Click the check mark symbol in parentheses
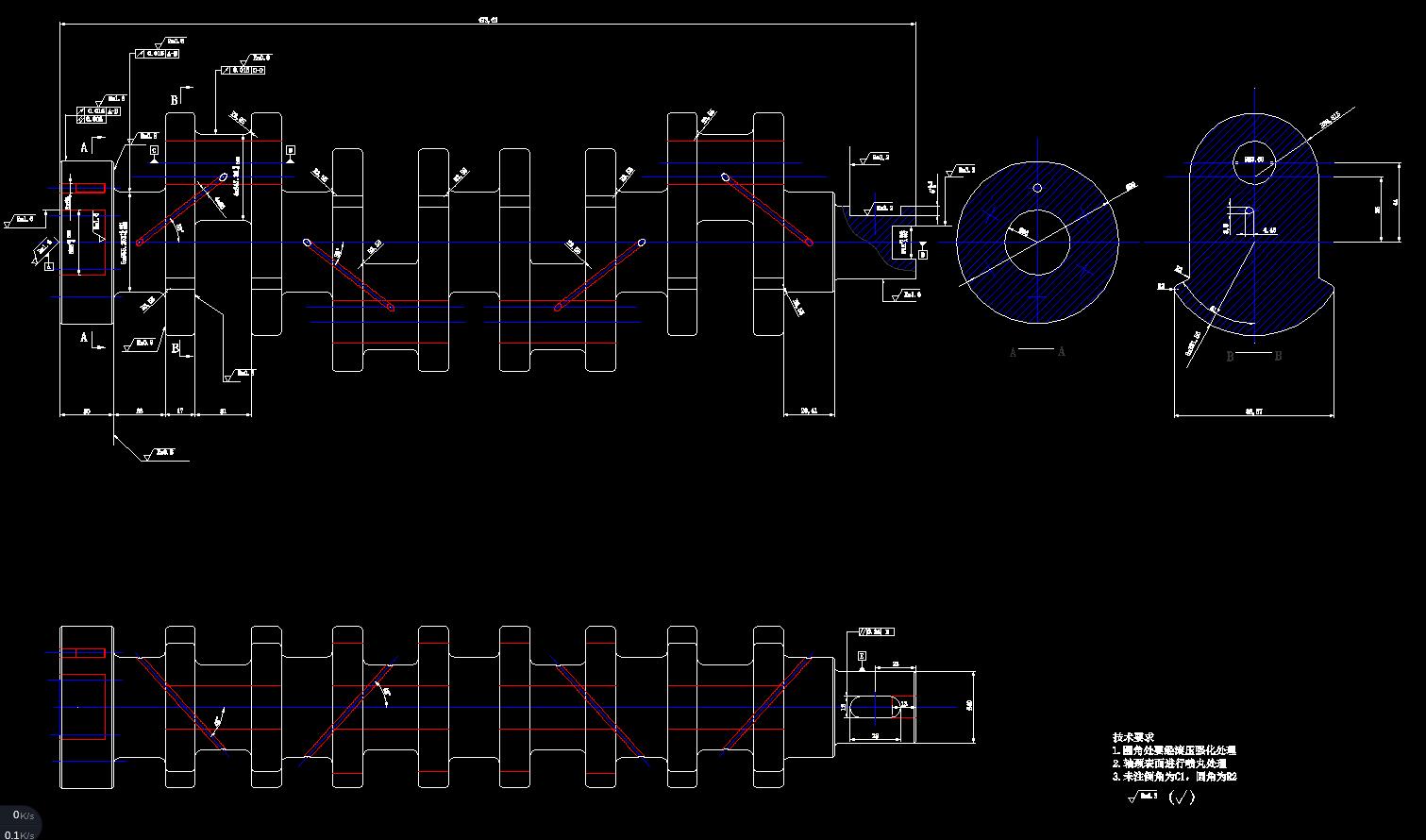Image resolution: width=1426 pixels, height=840 pixels. 1182,798
